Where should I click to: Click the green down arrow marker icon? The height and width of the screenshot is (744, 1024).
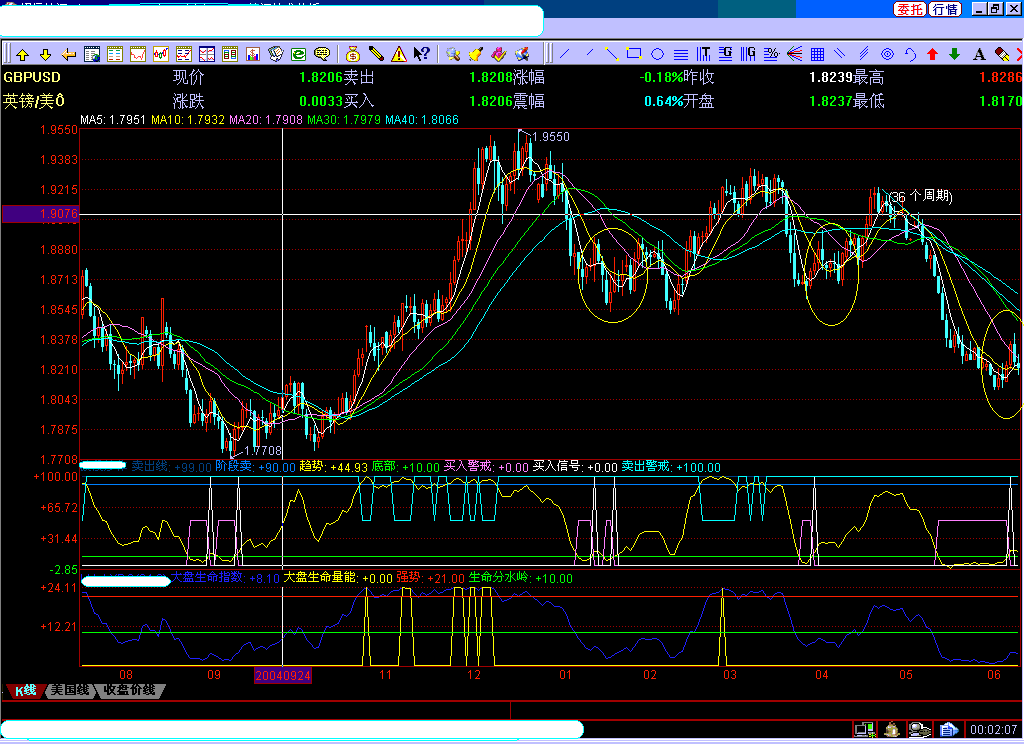click(955, 53)
